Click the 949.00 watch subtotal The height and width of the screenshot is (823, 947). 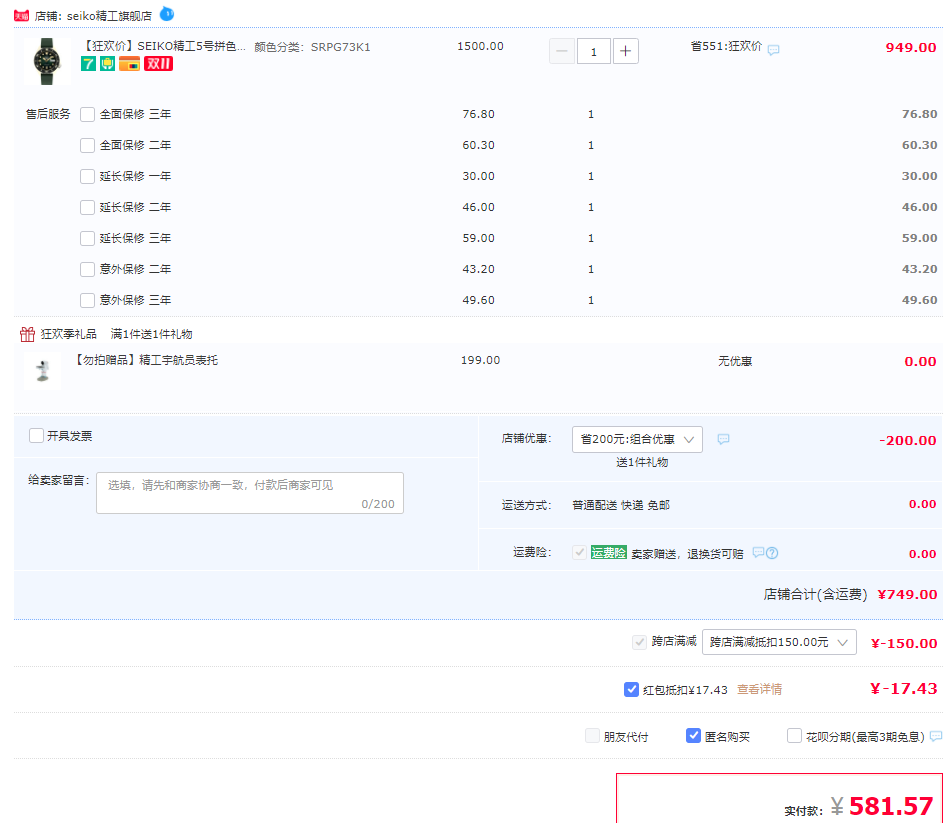(911, 48)
